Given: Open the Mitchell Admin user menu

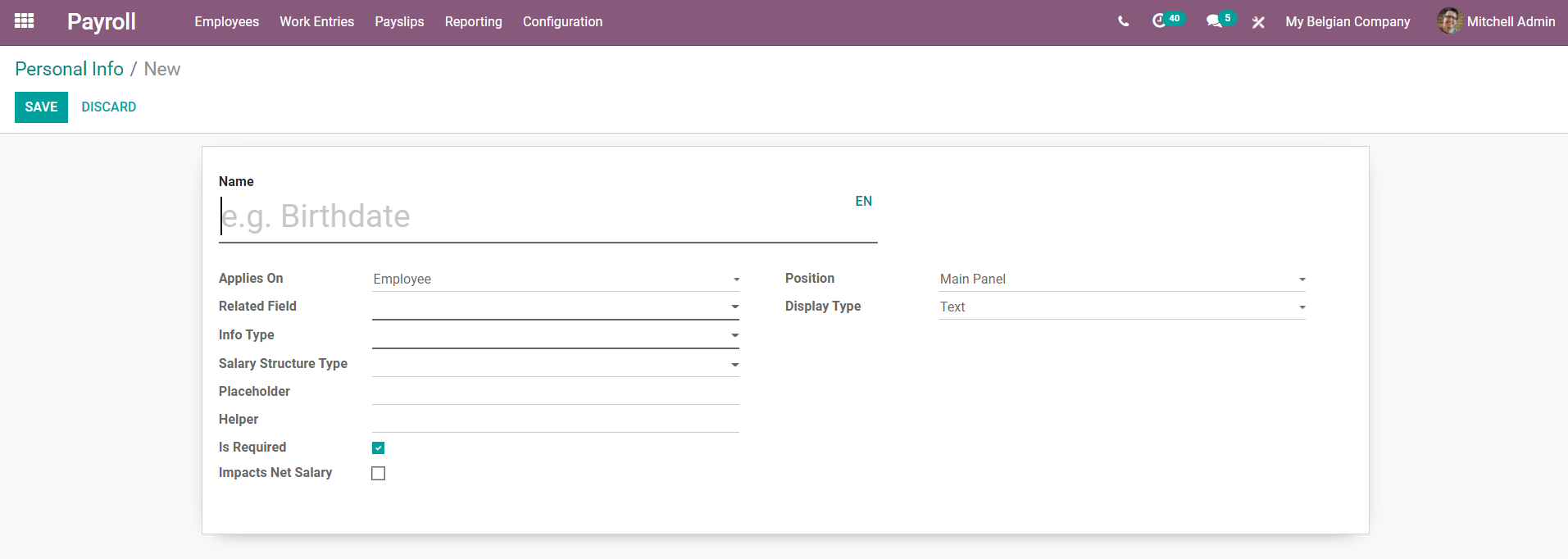Looking at the screenshot, I should pos(1496,22).
